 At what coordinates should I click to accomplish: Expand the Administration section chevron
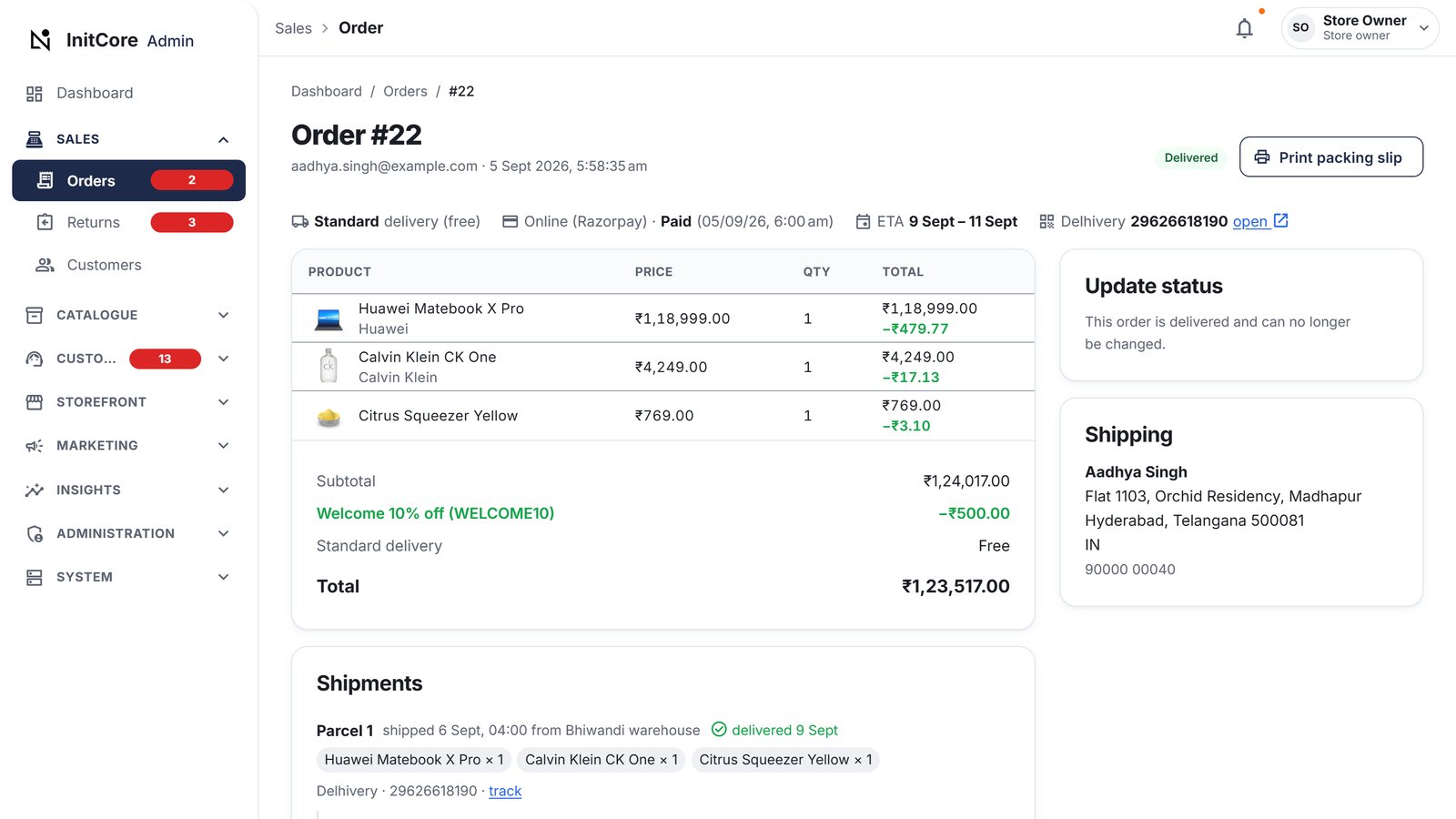(x=223, y=533)
